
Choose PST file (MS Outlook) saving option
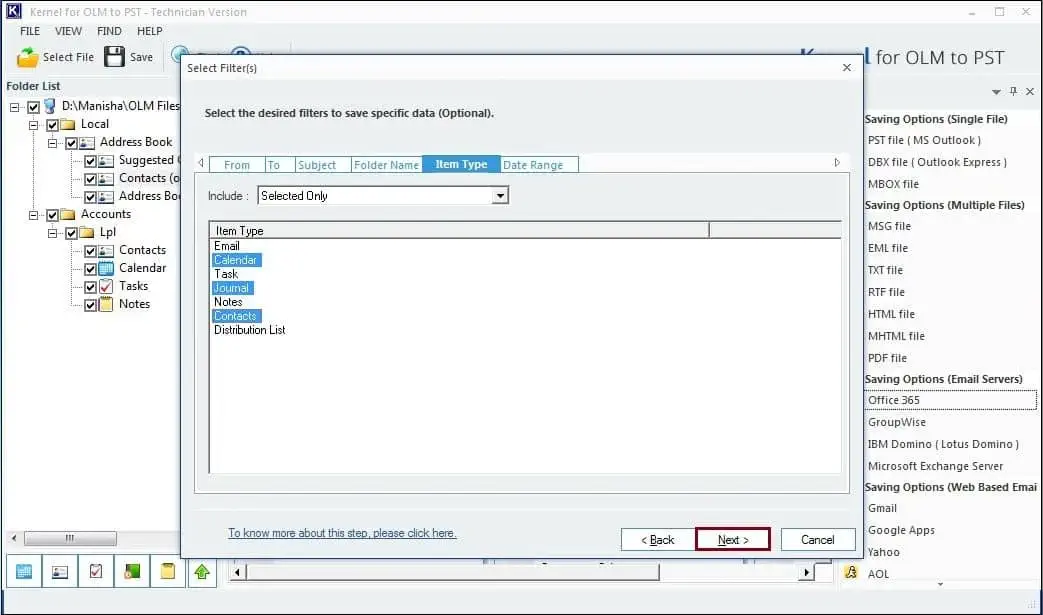(923, 140)
